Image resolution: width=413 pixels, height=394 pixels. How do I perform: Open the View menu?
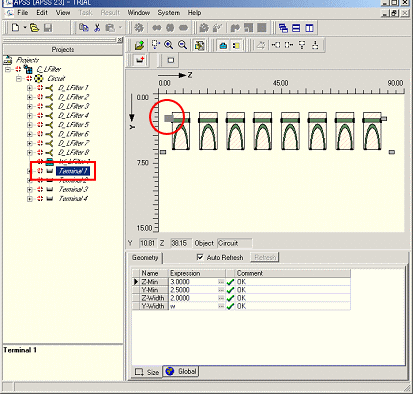tap(63, 13)
